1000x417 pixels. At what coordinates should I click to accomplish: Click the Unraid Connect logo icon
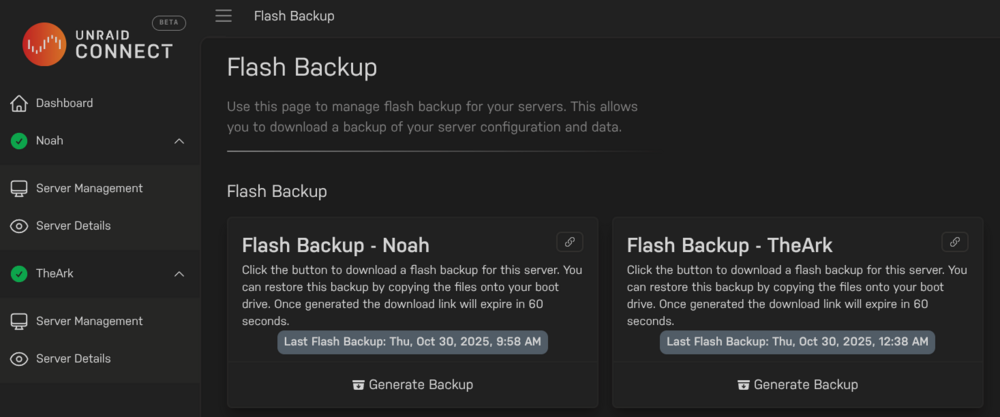[44, 44]
